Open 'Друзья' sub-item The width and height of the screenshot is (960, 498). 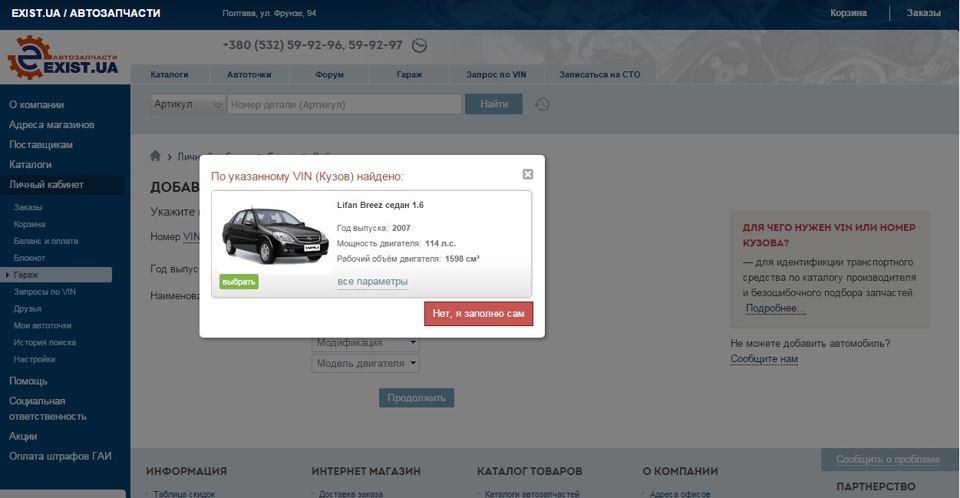click(x=28, y=309)
